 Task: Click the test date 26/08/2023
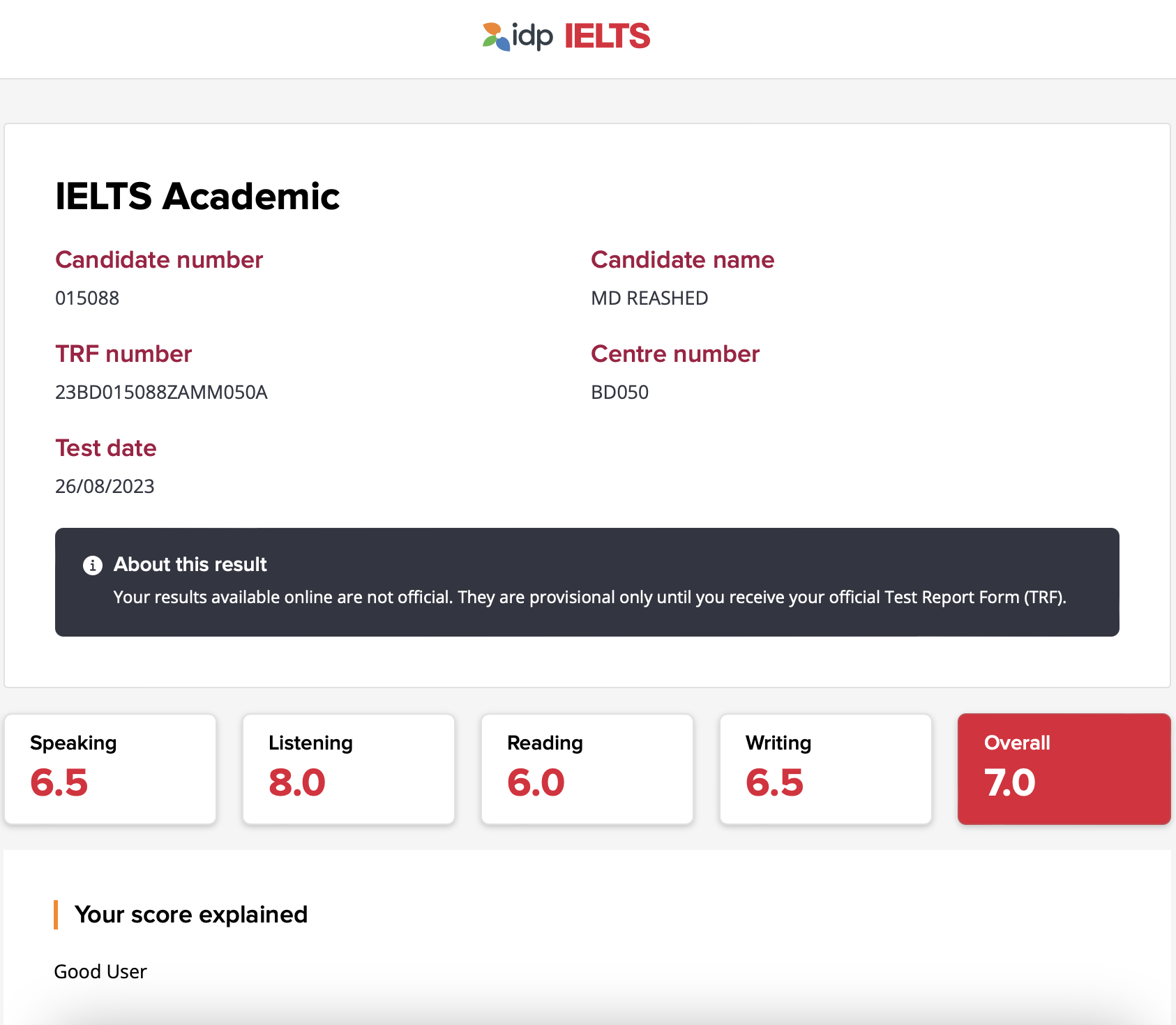tap(105, 487)
